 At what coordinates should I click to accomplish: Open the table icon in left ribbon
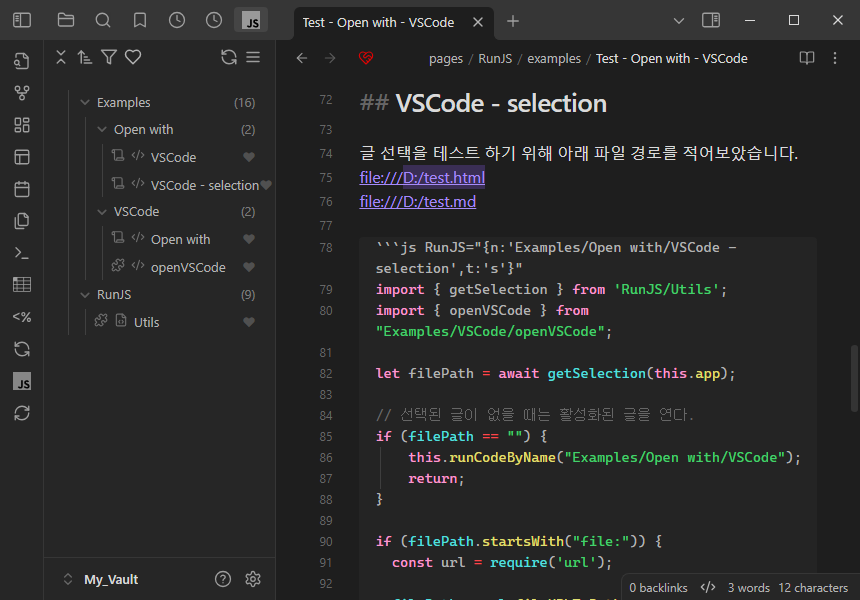coord(22,285)
